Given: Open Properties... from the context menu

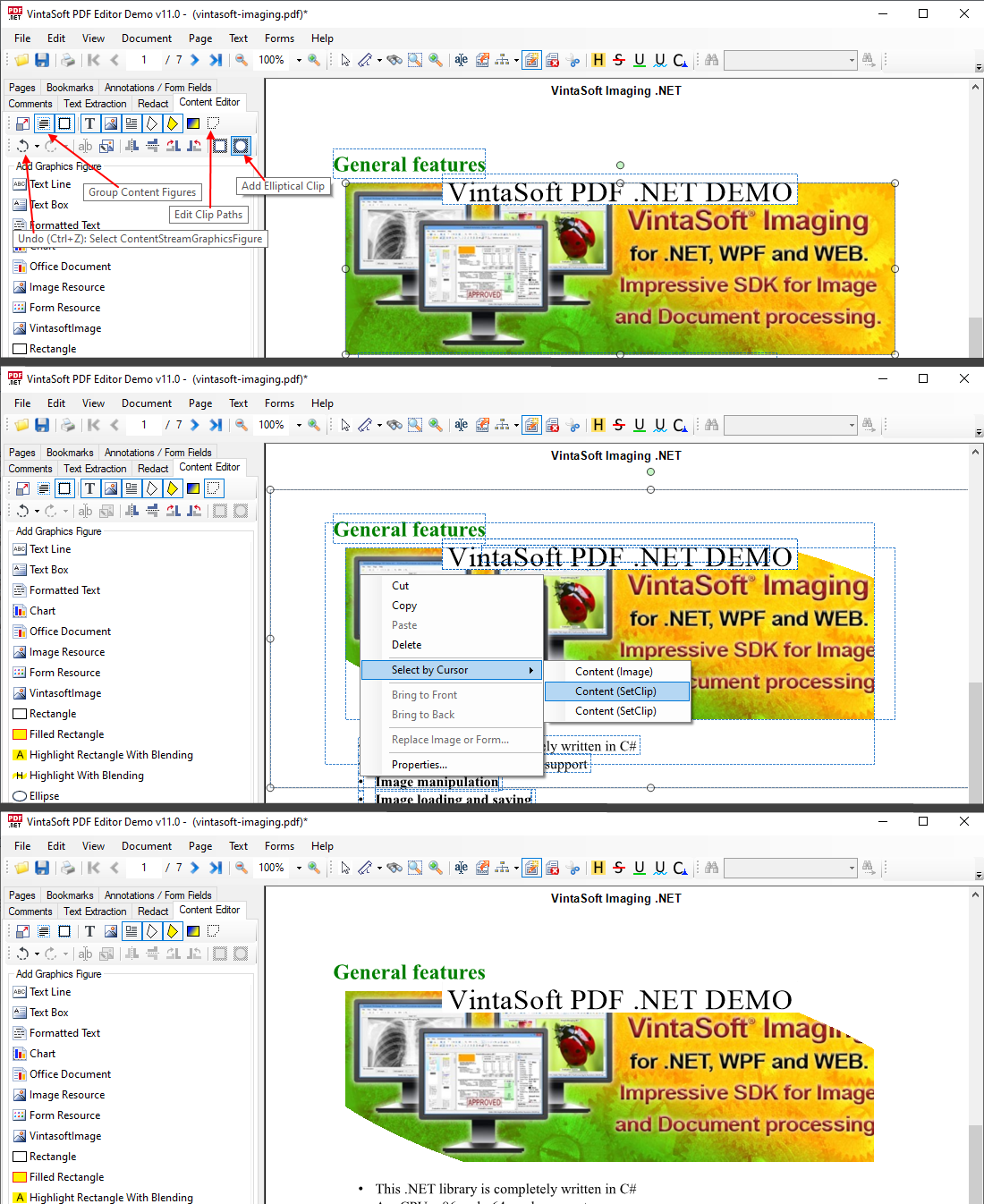Looking at the screenshot, I should (419, 765).
